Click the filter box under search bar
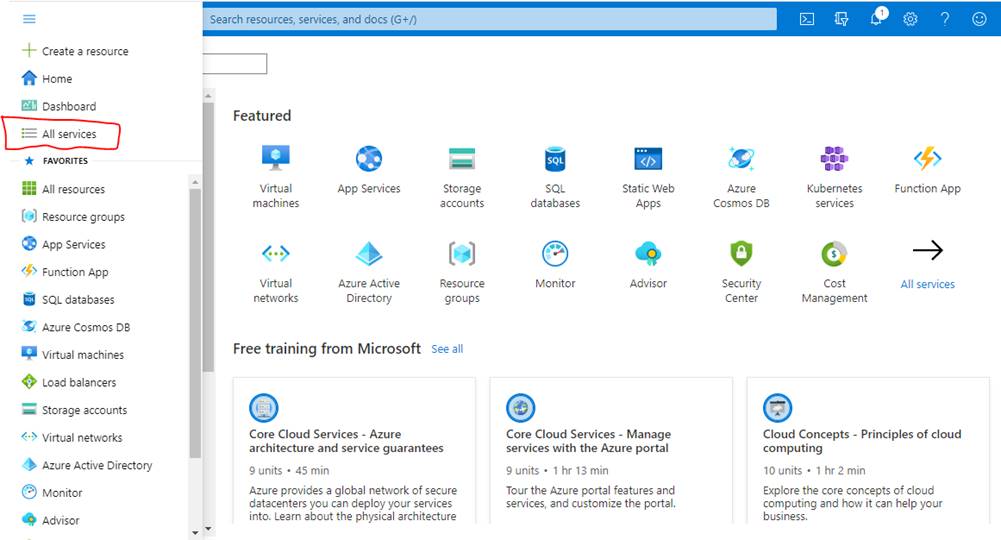The image size is (1001, 540). (235, 64)
